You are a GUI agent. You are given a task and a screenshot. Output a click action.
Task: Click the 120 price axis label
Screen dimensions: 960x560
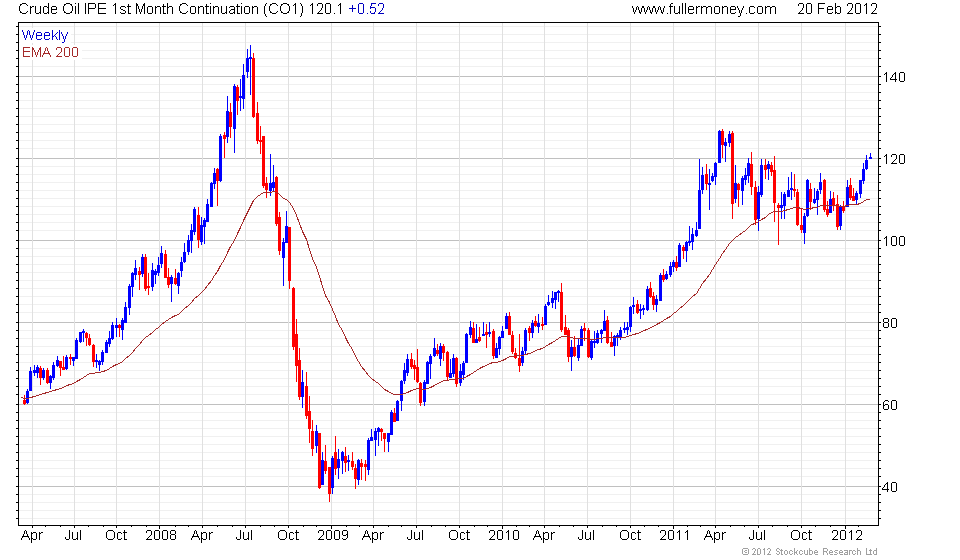click(893, 159)
